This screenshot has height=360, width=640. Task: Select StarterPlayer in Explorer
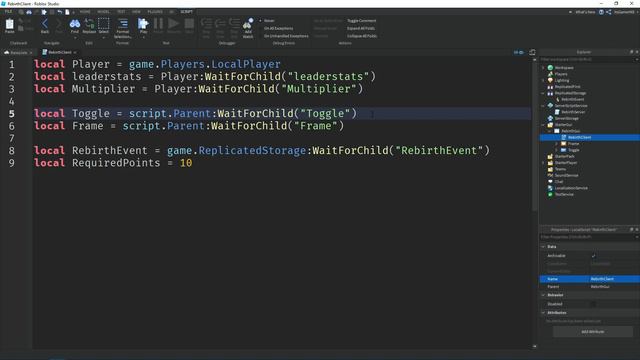tap(566, 162)
